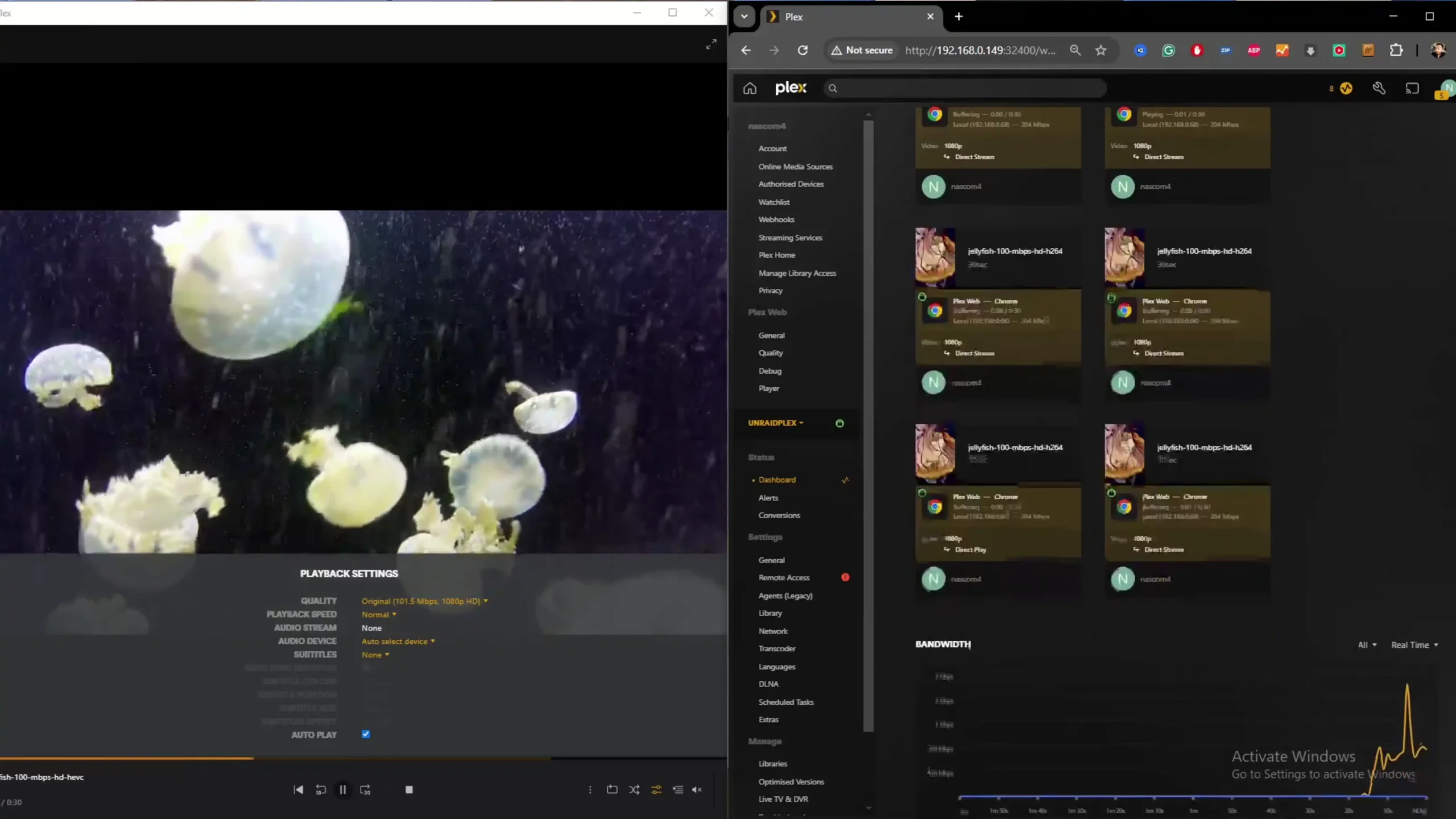Open the Plex Web Debug settings
This screenshot has width=1456, height=819.
point(770,371)
